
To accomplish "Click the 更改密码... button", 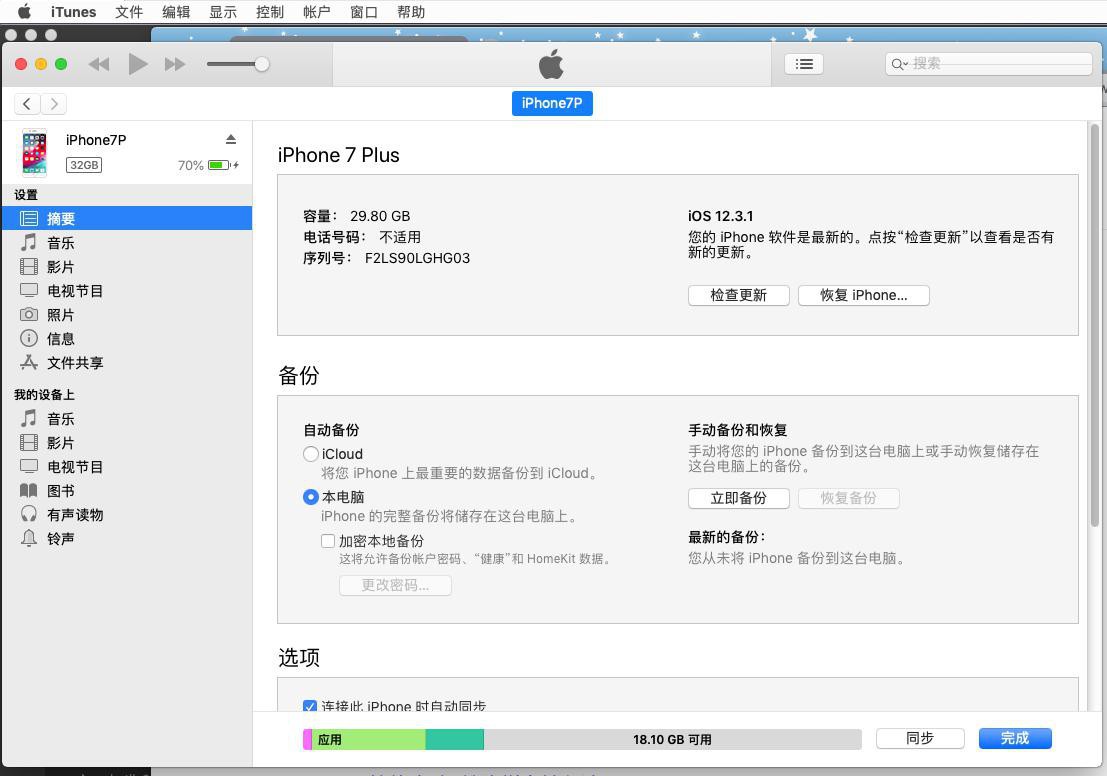I will click(x=395, y=585).
